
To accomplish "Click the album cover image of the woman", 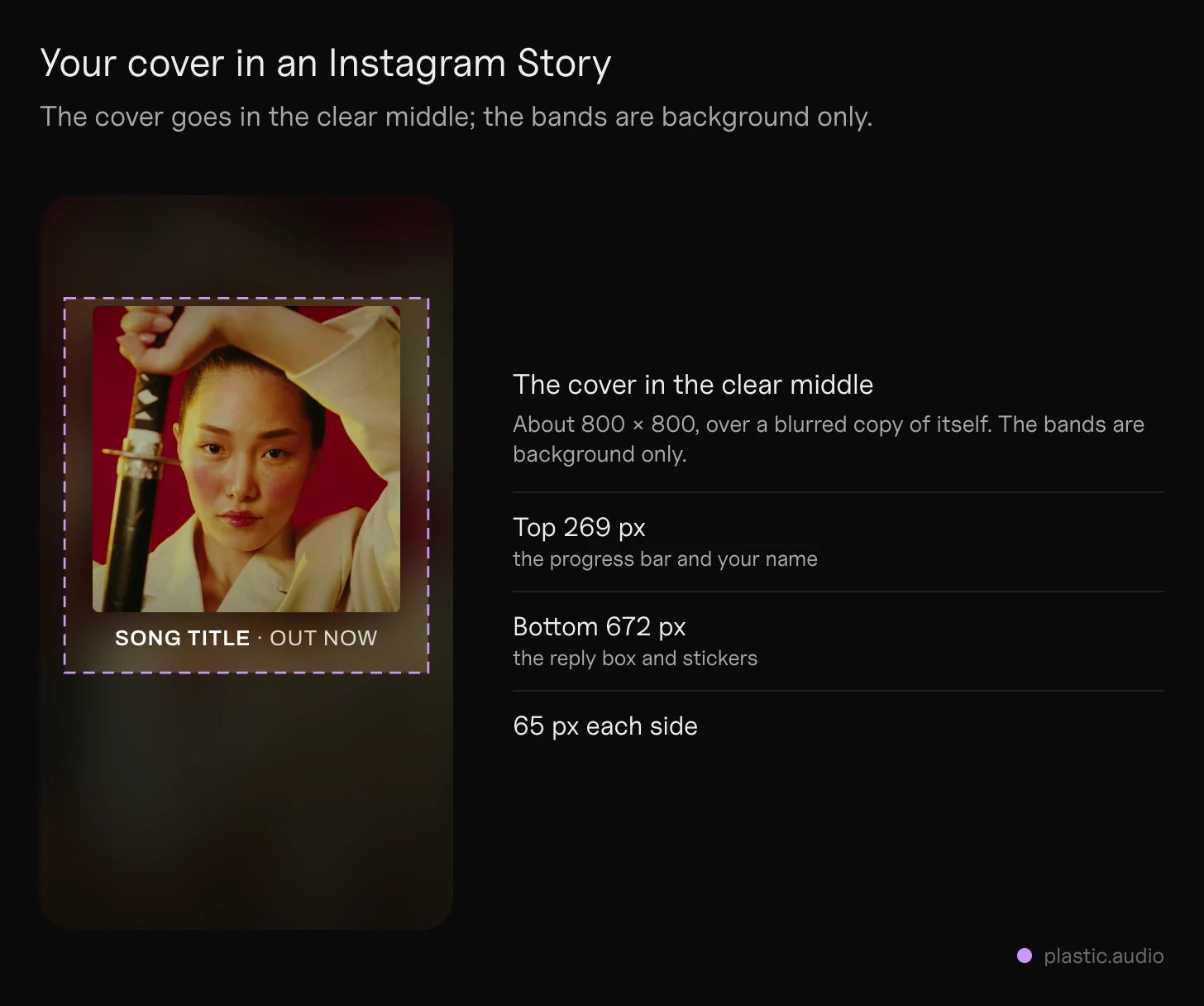I will (246, 459).
